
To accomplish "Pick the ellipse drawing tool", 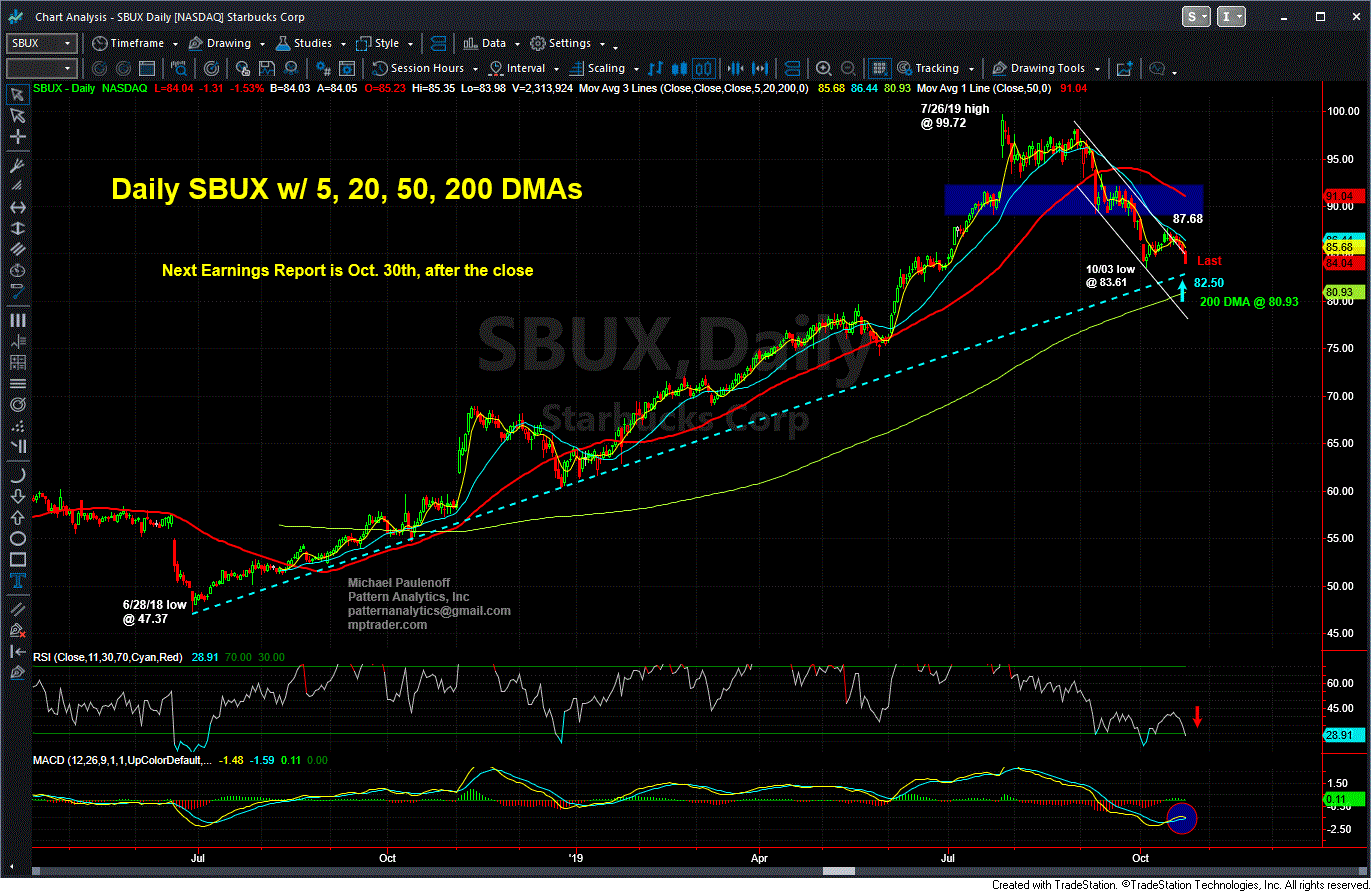I will click(17, 539).
